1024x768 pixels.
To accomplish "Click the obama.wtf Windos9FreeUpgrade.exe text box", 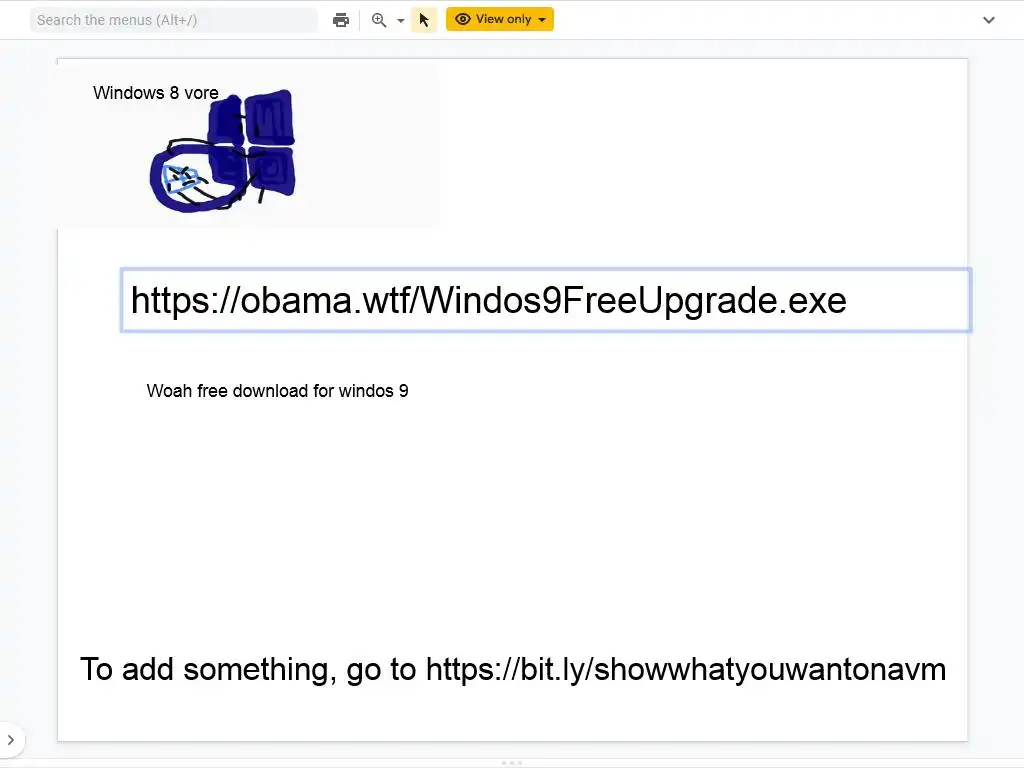I will click(x=546, y=300).
